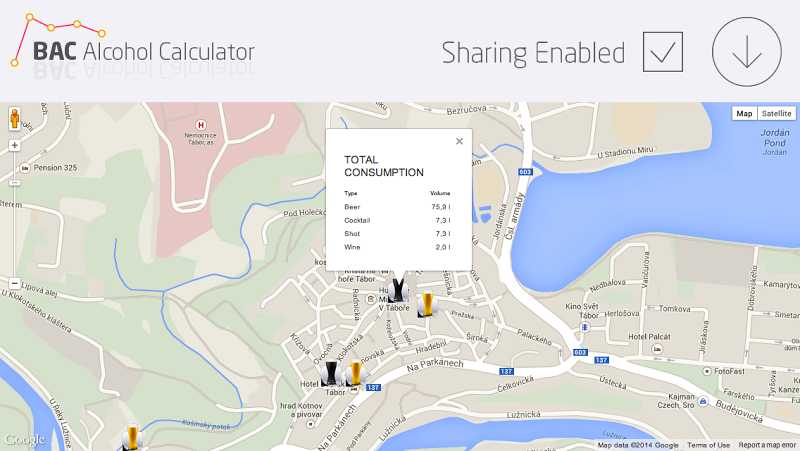Click the Kino Svět Tábor icon
800x451 pixels.
[585, 327]
